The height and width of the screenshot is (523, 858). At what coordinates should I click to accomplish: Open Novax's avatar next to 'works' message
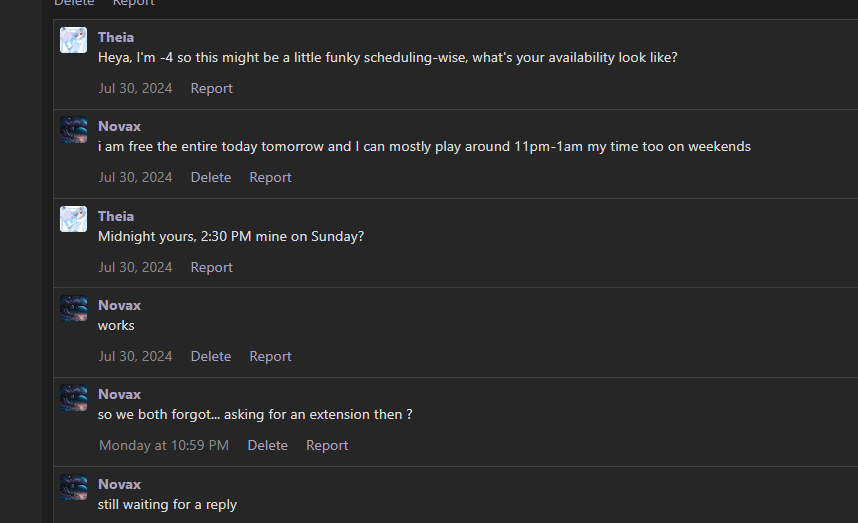(x=73, y=309)
